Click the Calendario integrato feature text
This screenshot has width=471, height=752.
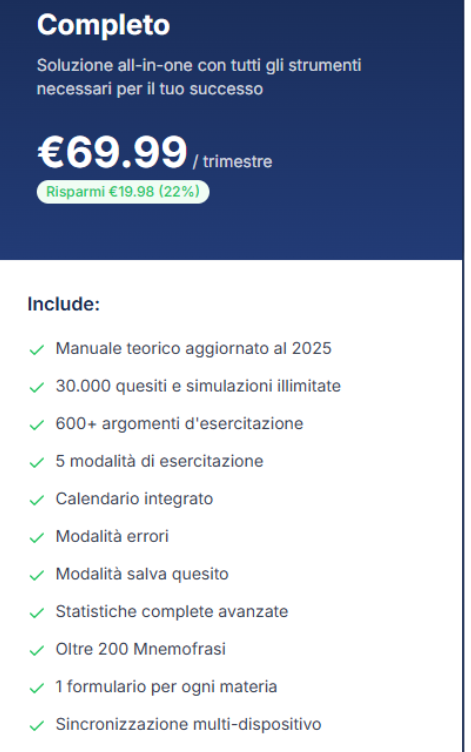(134, 499)
